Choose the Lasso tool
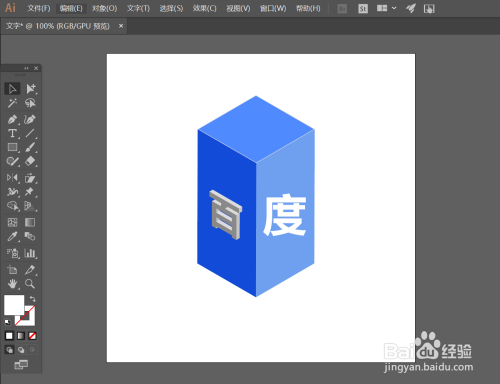This screenshot has width=500, height=384. (30, 103)
